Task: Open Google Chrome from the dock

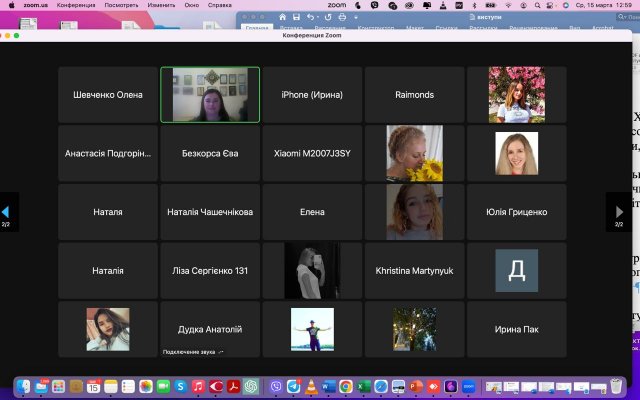Action: [345, 386]
